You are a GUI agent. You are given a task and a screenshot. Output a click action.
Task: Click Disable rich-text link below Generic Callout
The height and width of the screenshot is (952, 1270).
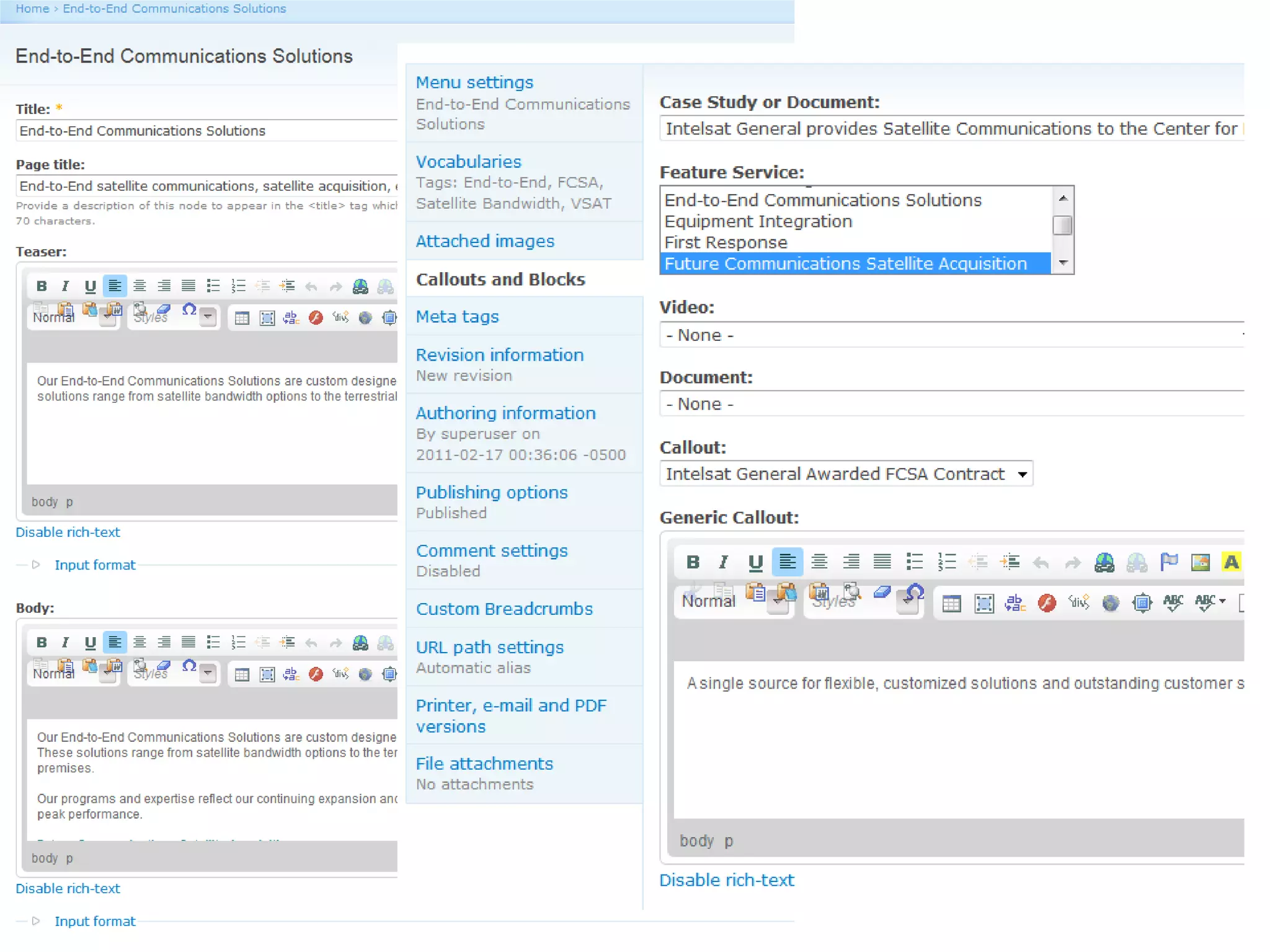click(x=726, y=880)
